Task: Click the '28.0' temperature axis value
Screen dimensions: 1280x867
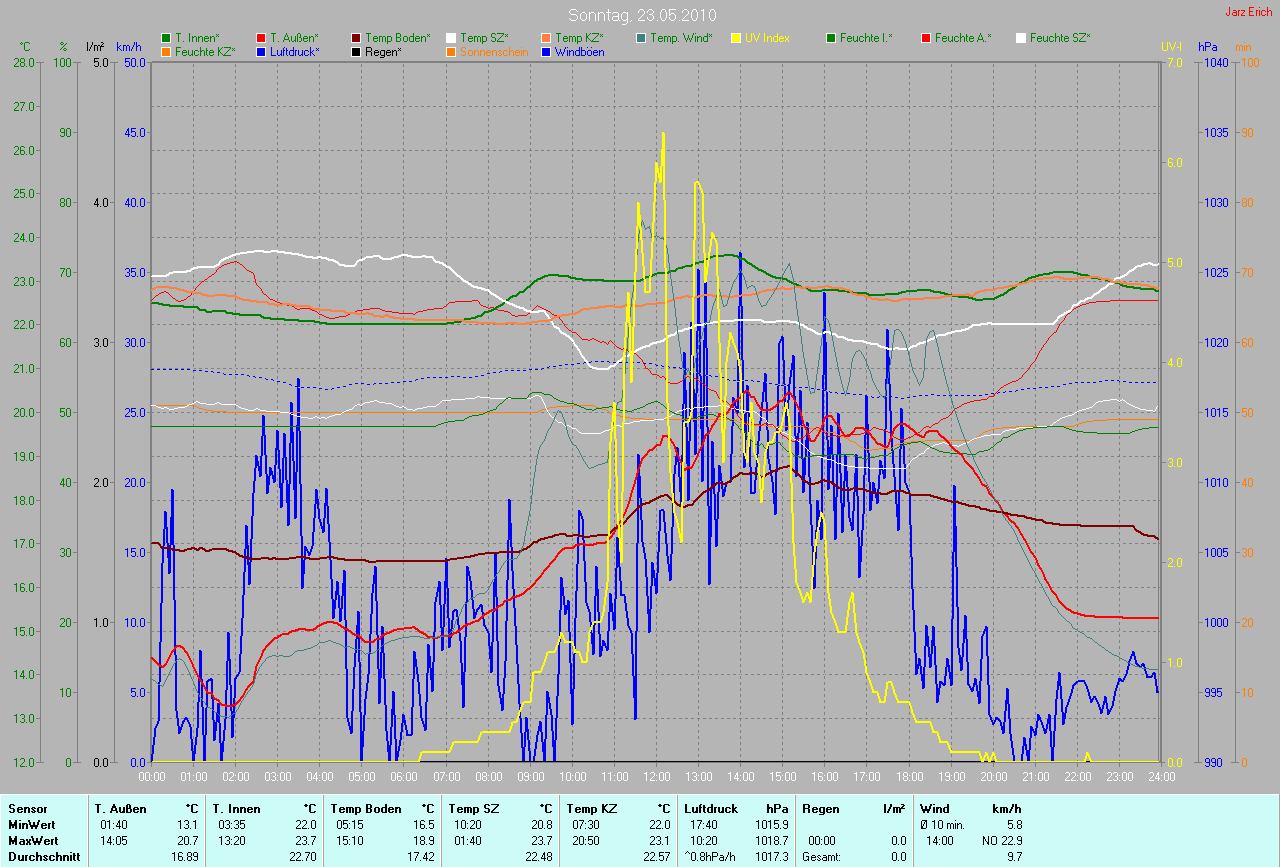Action: click(23, 62)
